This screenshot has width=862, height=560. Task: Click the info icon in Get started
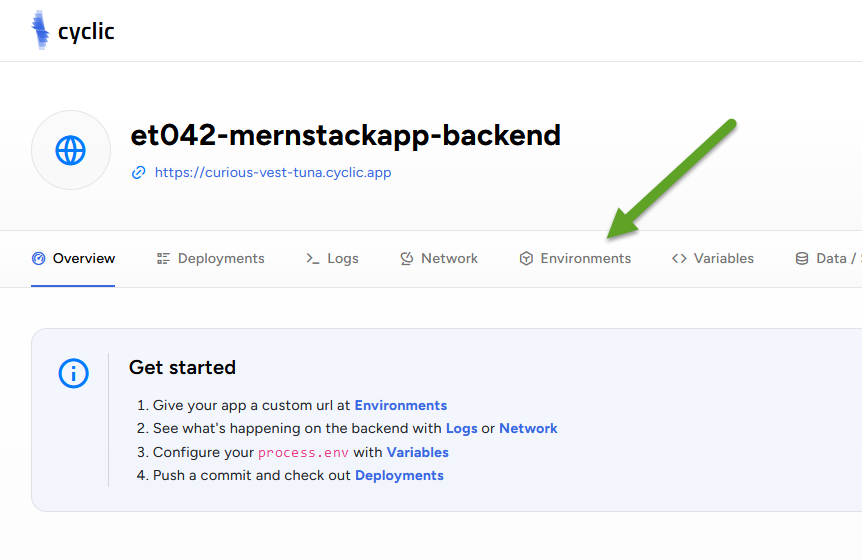(x=74, y=374)
